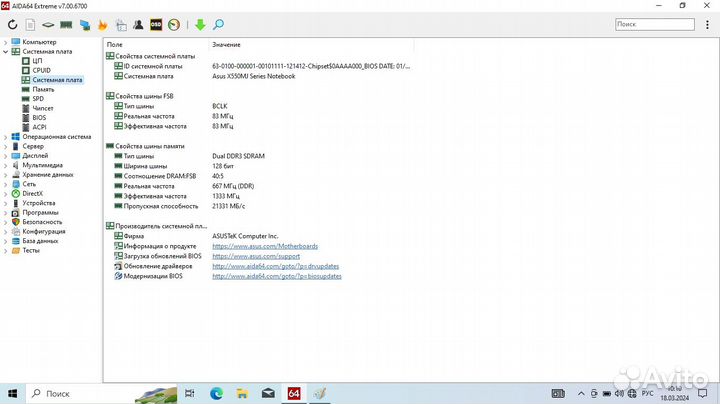Open the audit manager toolbar icon

click(x=121, y=25)
